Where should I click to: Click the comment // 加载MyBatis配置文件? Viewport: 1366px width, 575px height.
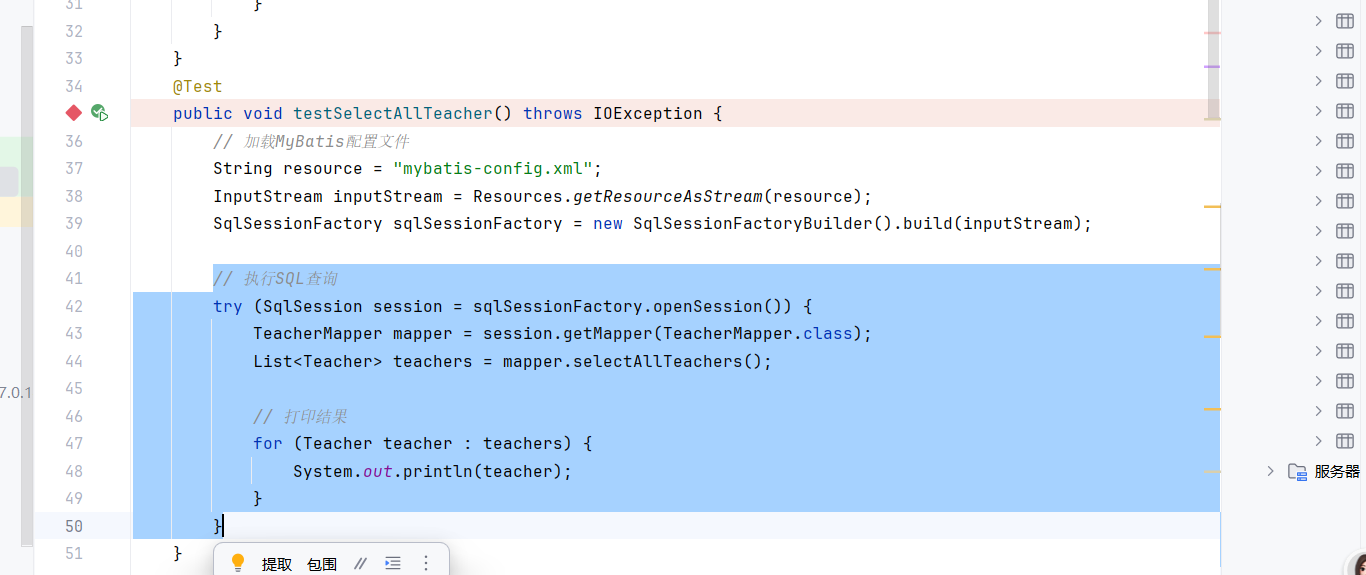click(x=311, y=141)
